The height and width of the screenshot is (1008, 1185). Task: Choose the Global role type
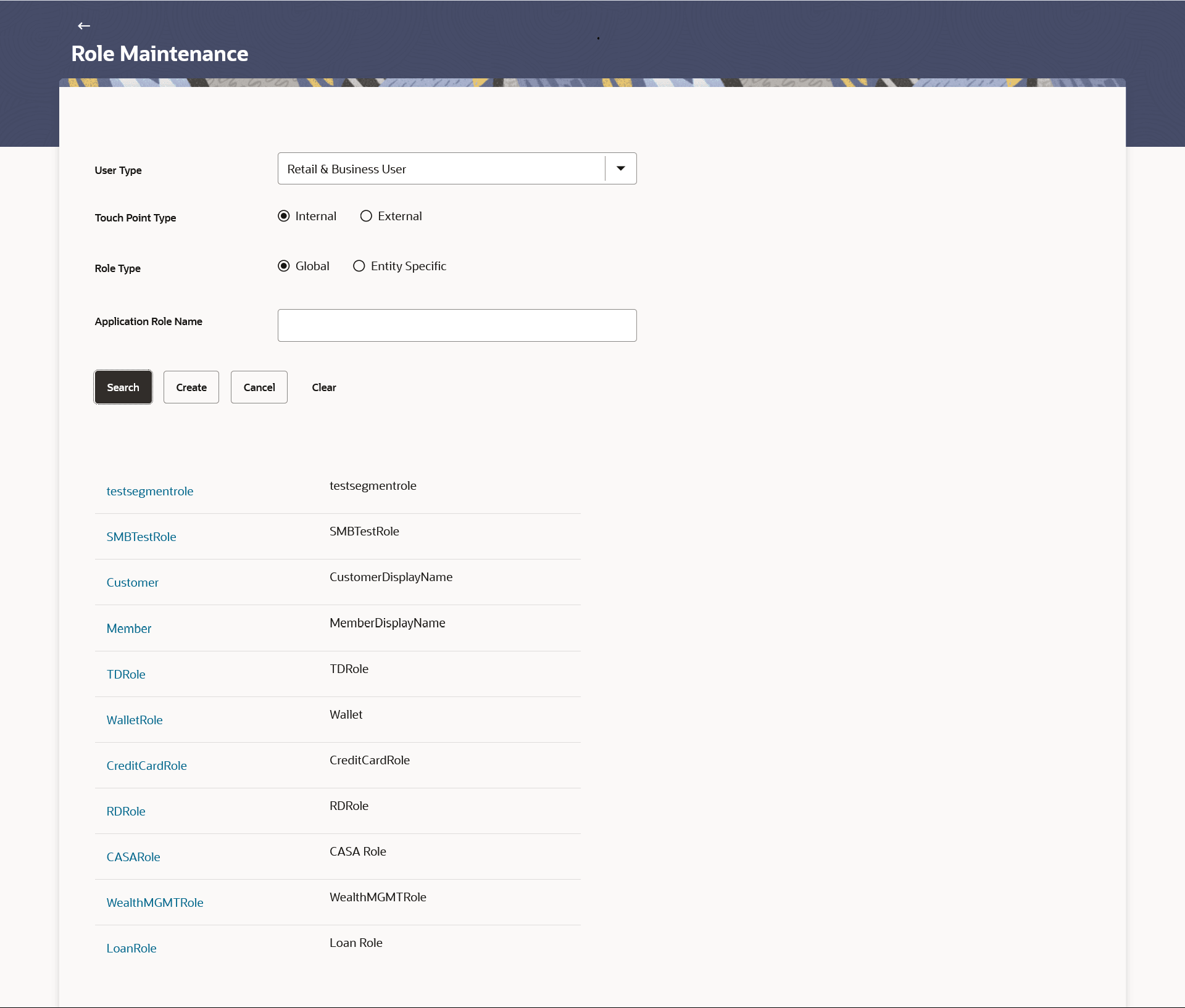coord(284,266)
